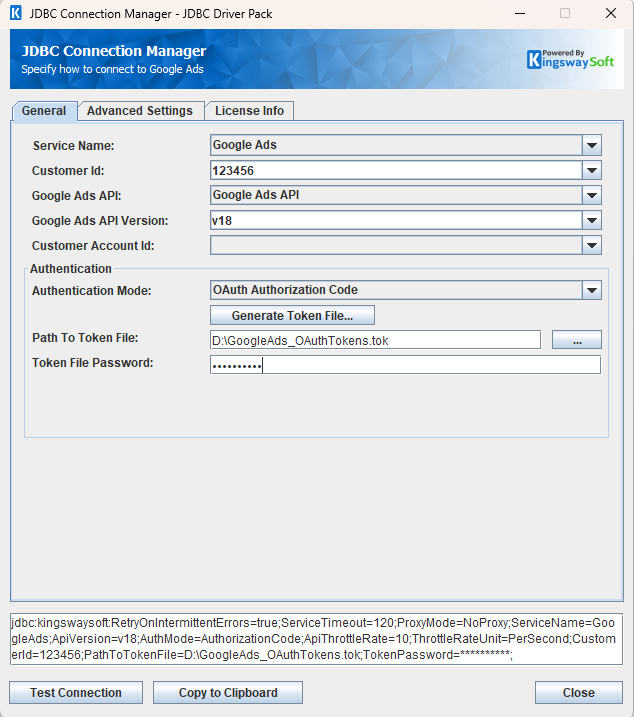634x717 pixels.
Task: Click Test Connection button
Action: pyautogui.click(x=76, y=693)
